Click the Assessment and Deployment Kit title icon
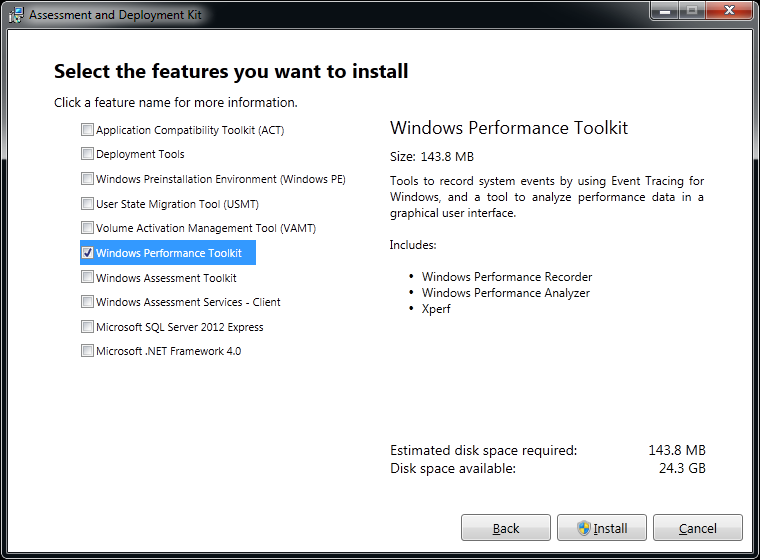 (x=16, y=15)
